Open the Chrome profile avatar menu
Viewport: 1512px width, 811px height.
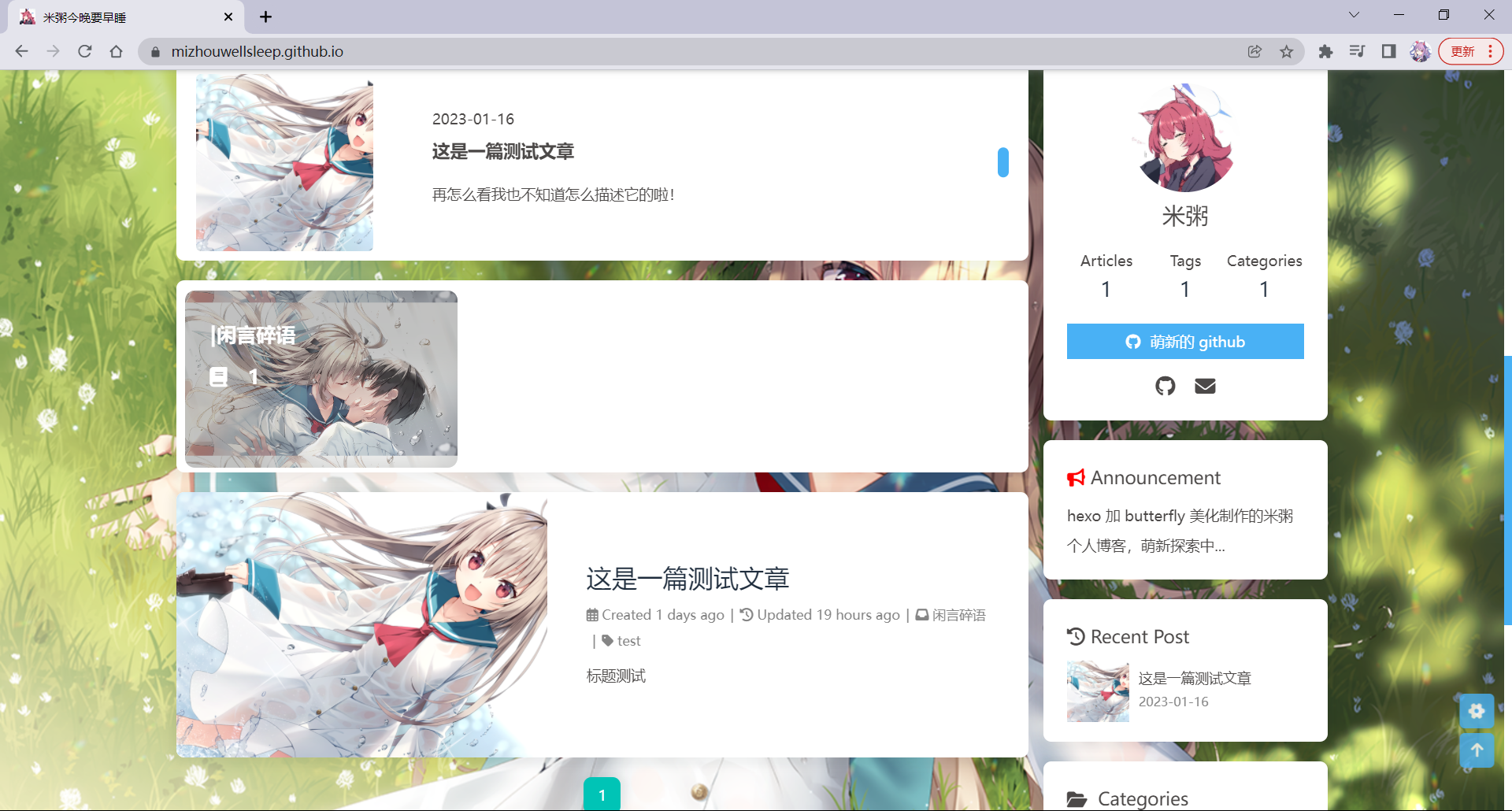tap(1420, 52)
